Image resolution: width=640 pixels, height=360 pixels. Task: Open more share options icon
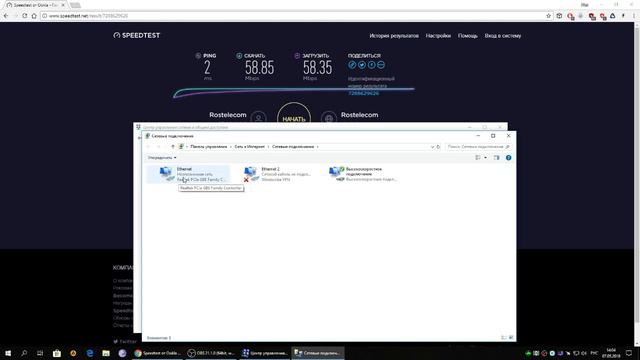pyautogui.click(x=381, y=65)
